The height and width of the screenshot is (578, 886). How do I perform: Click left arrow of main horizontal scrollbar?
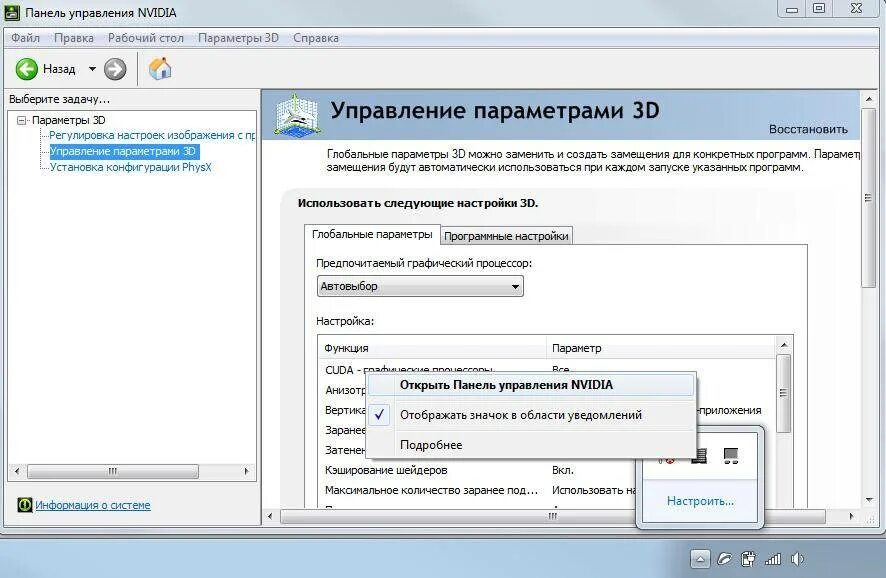(270, 515)
